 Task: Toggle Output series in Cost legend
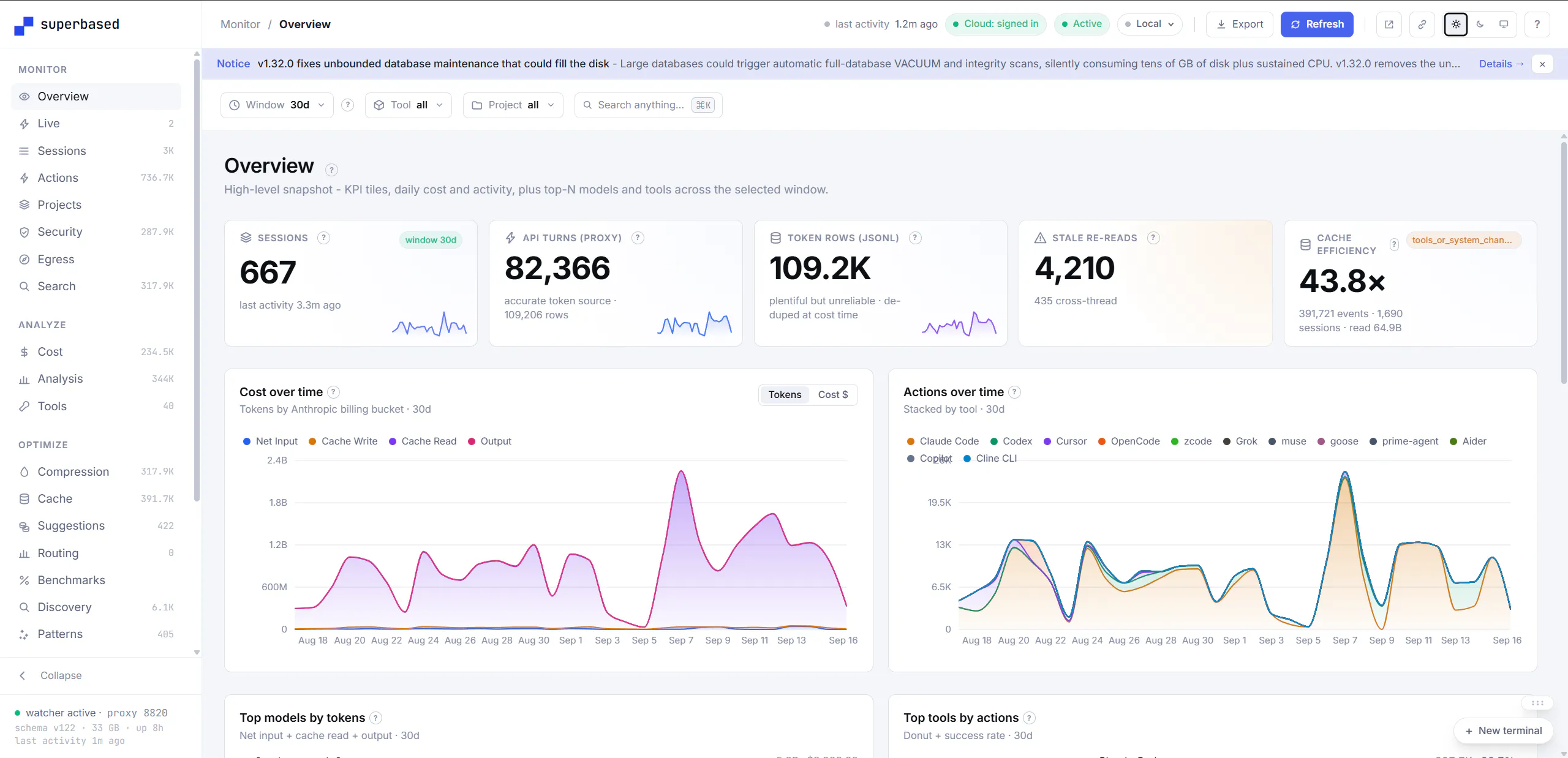tap(489, 441)
